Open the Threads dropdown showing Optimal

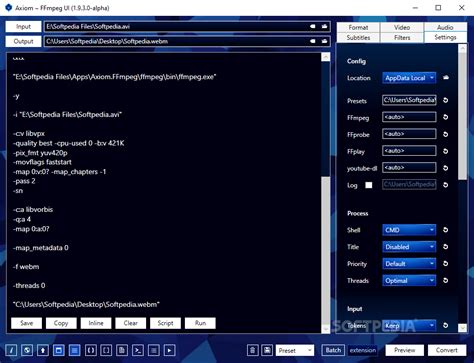(409, 280)
